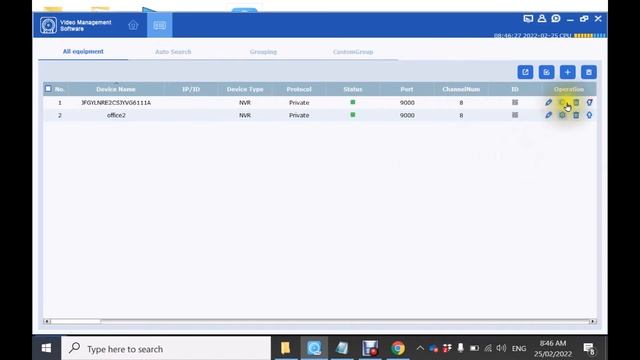Select device name office2
The image size is (640, 360).
pyautogui.click(x=116, y=115)
